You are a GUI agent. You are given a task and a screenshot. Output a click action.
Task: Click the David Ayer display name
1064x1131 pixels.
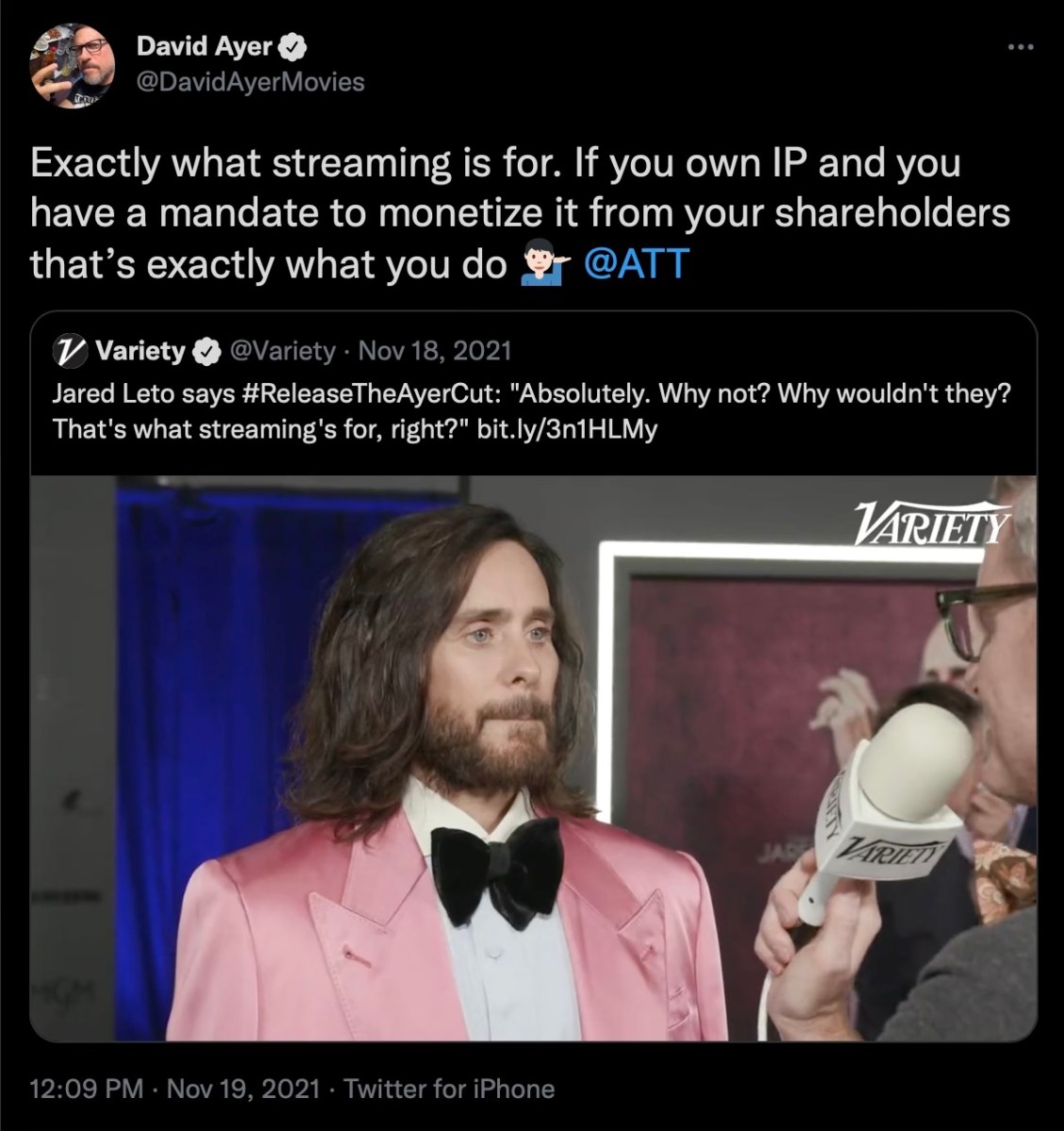click(204, 47)
